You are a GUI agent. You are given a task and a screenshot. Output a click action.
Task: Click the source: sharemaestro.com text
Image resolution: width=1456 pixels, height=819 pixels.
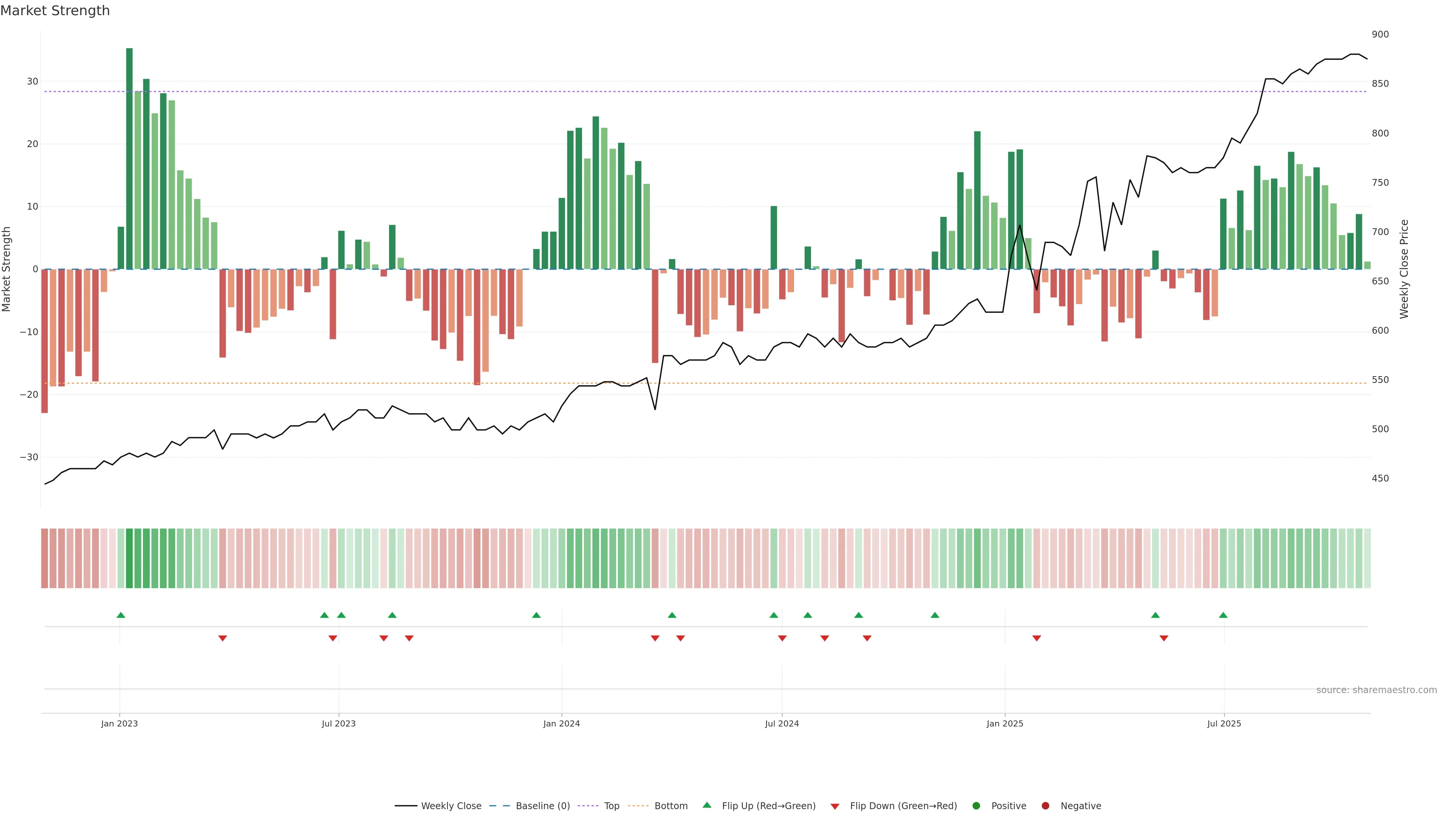(1376, 690)
